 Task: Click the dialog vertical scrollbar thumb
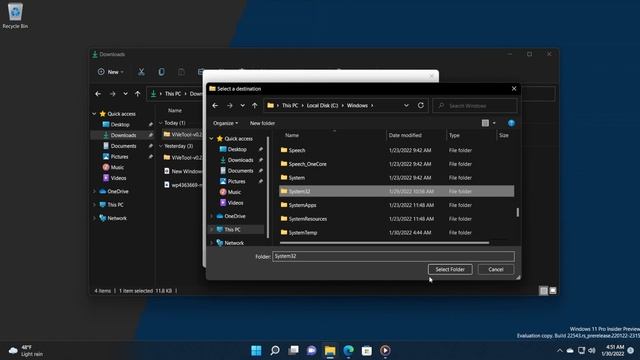pos(518,212)
